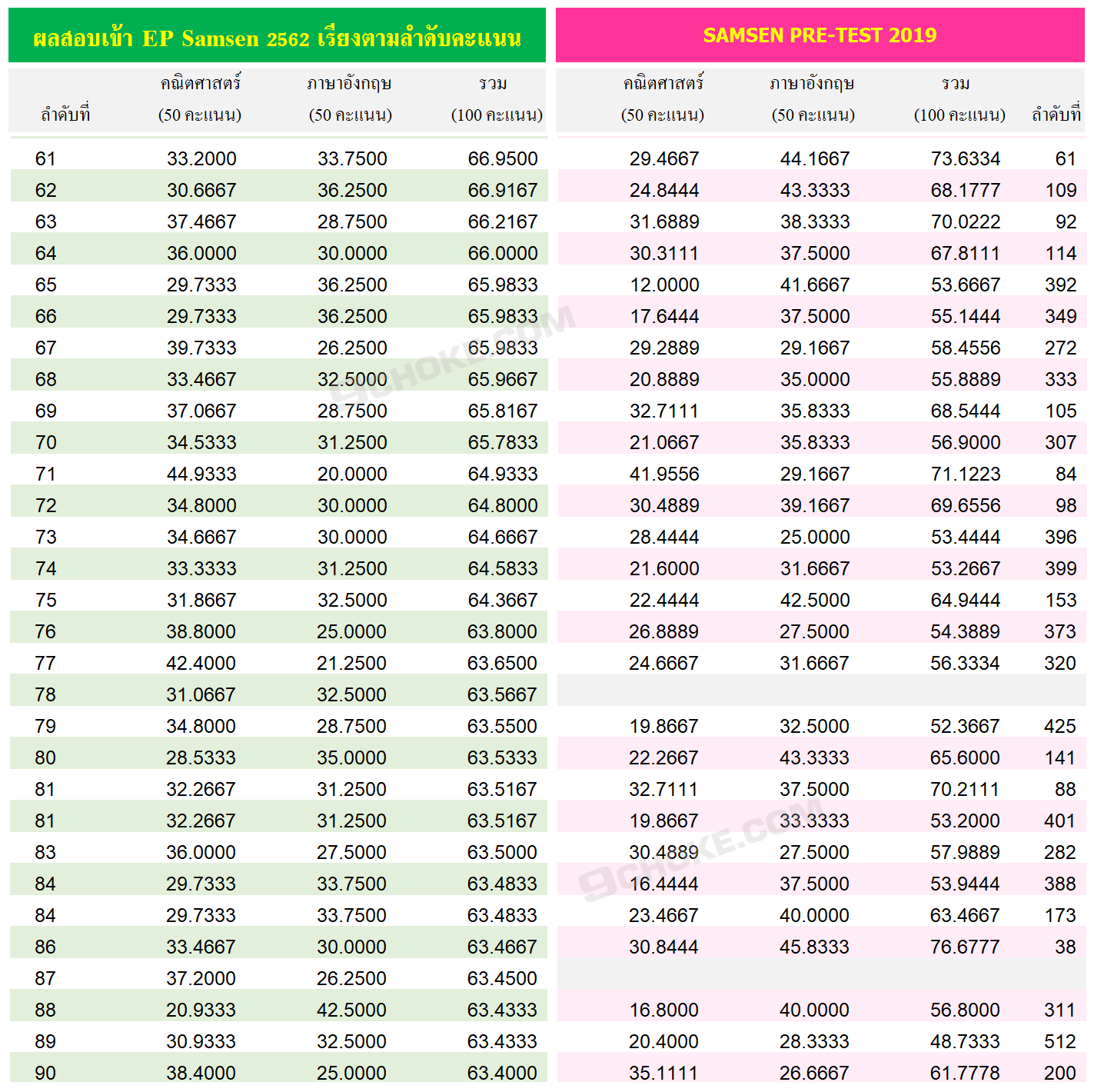The height and width of the screenshot is (1092, 1094).
Task: Select the empty gray row beside rank 87
Action: click(x=821, y=974)
